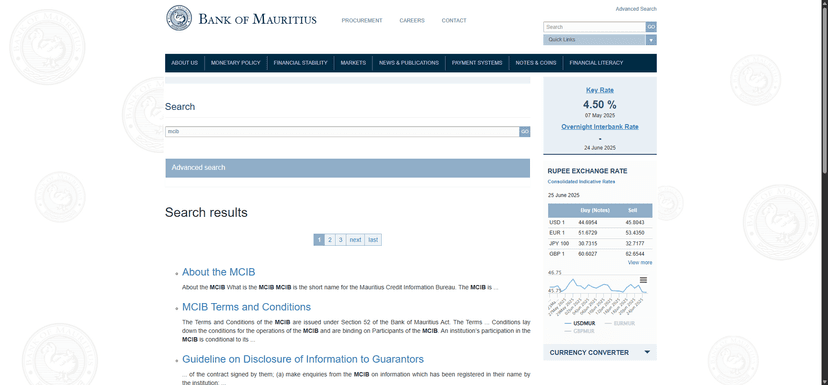The image size is (828, 385).
Task: Select results page 1
Action: point(318,240)
